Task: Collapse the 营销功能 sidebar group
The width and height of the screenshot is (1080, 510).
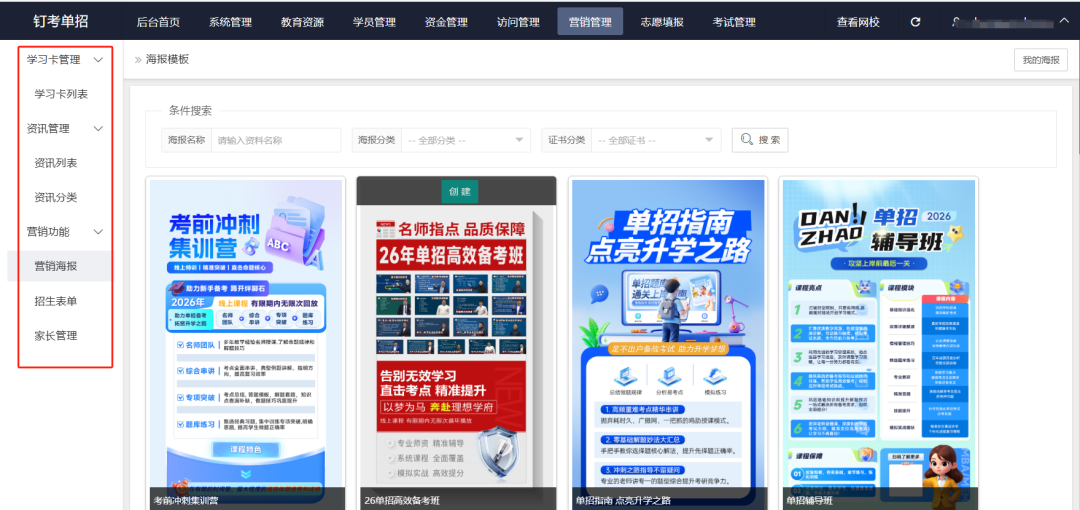Action: pos(98,232)
